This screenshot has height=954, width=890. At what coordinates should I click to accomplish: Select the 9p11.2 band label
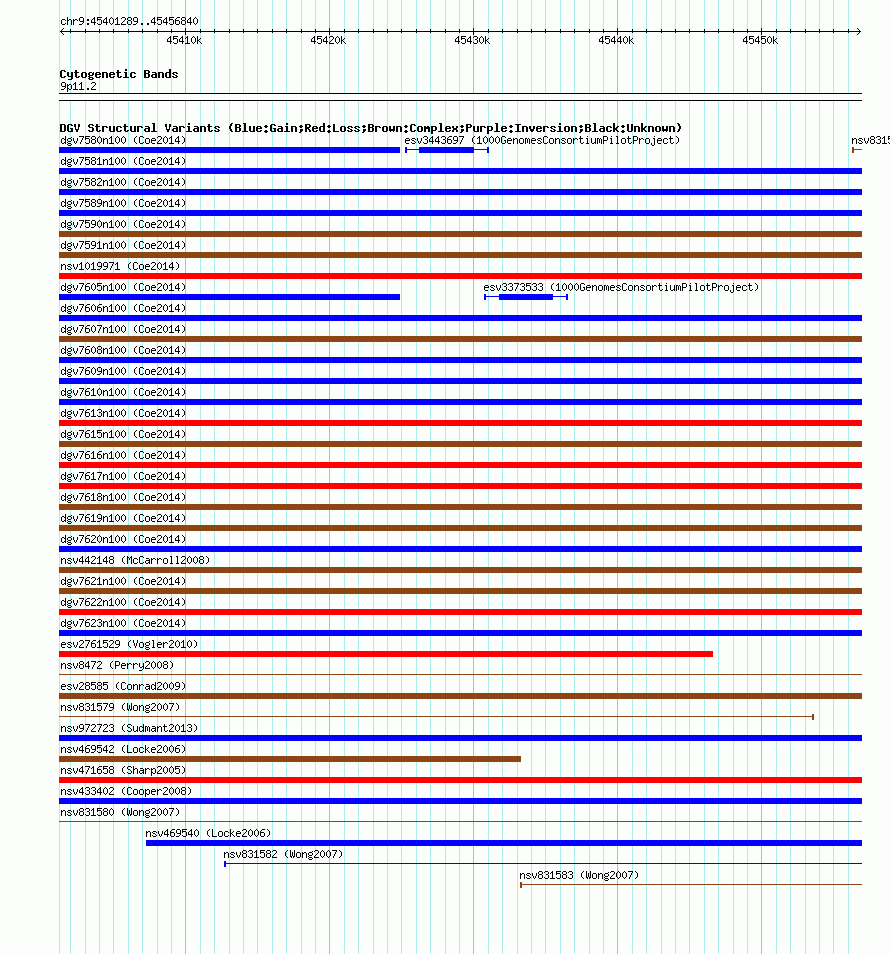pos(78,86)
